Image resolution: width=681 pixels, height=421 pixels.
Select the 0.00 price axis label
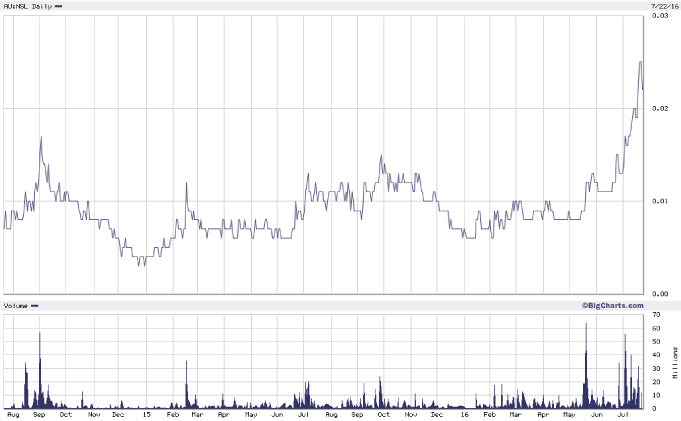661,293
